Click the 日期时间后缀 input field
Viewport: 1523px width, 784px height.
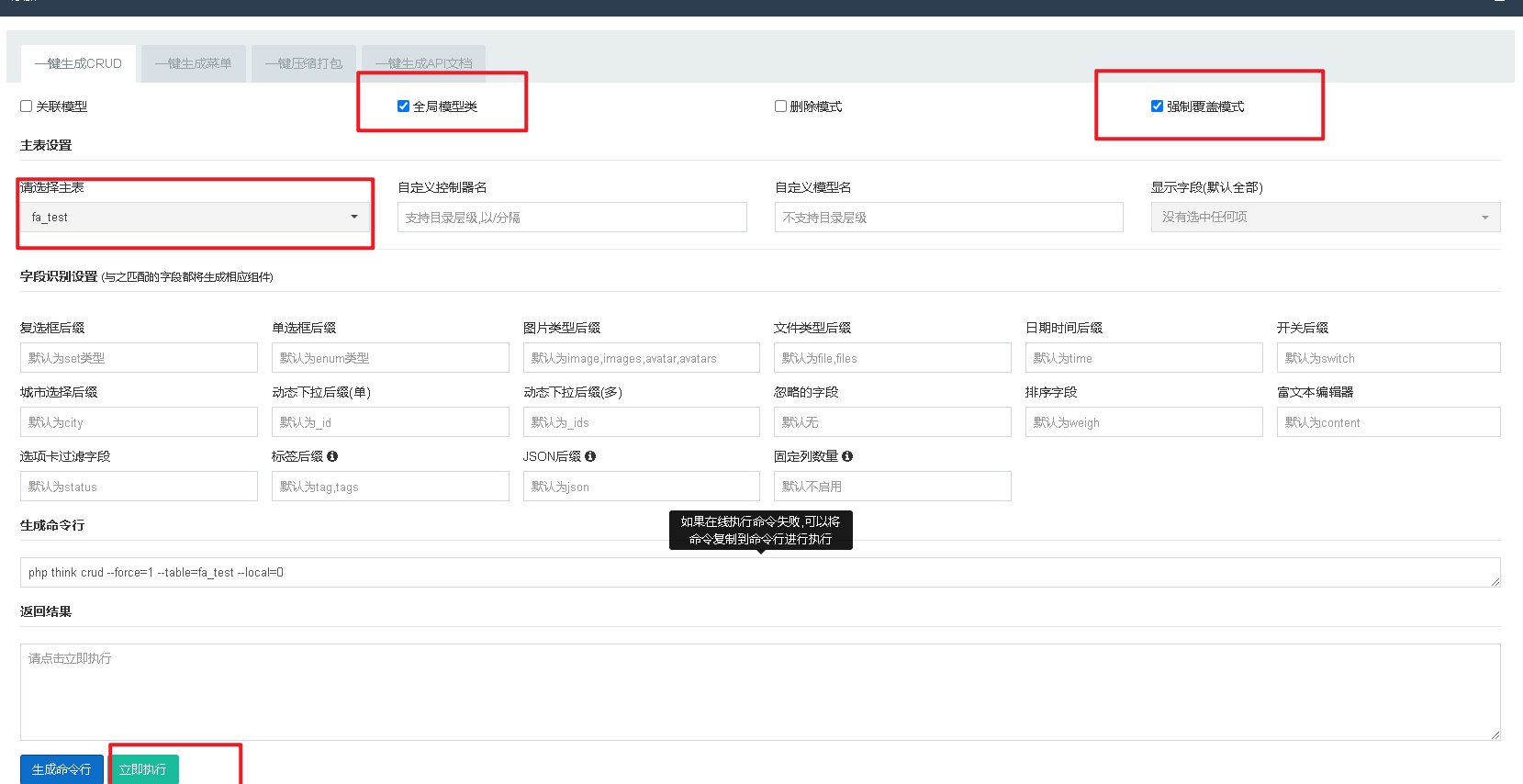click(1144, 358)
